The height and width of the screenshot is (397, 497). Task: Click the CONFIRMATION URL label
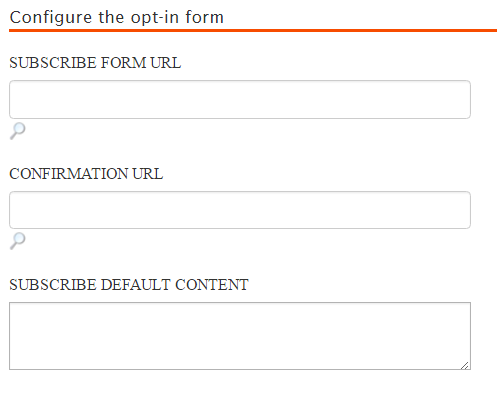click(x=86, y=174)
